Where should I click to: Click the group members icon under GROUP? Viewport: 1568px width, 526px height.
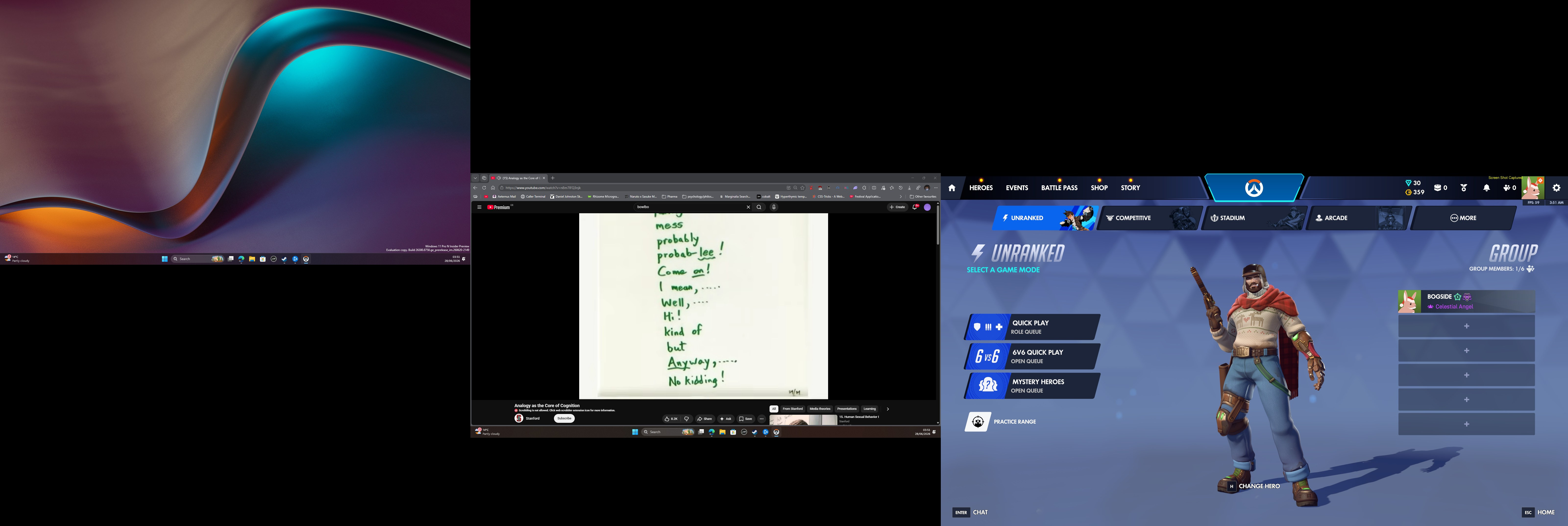pyautogui.click(x=1530, y=268)
